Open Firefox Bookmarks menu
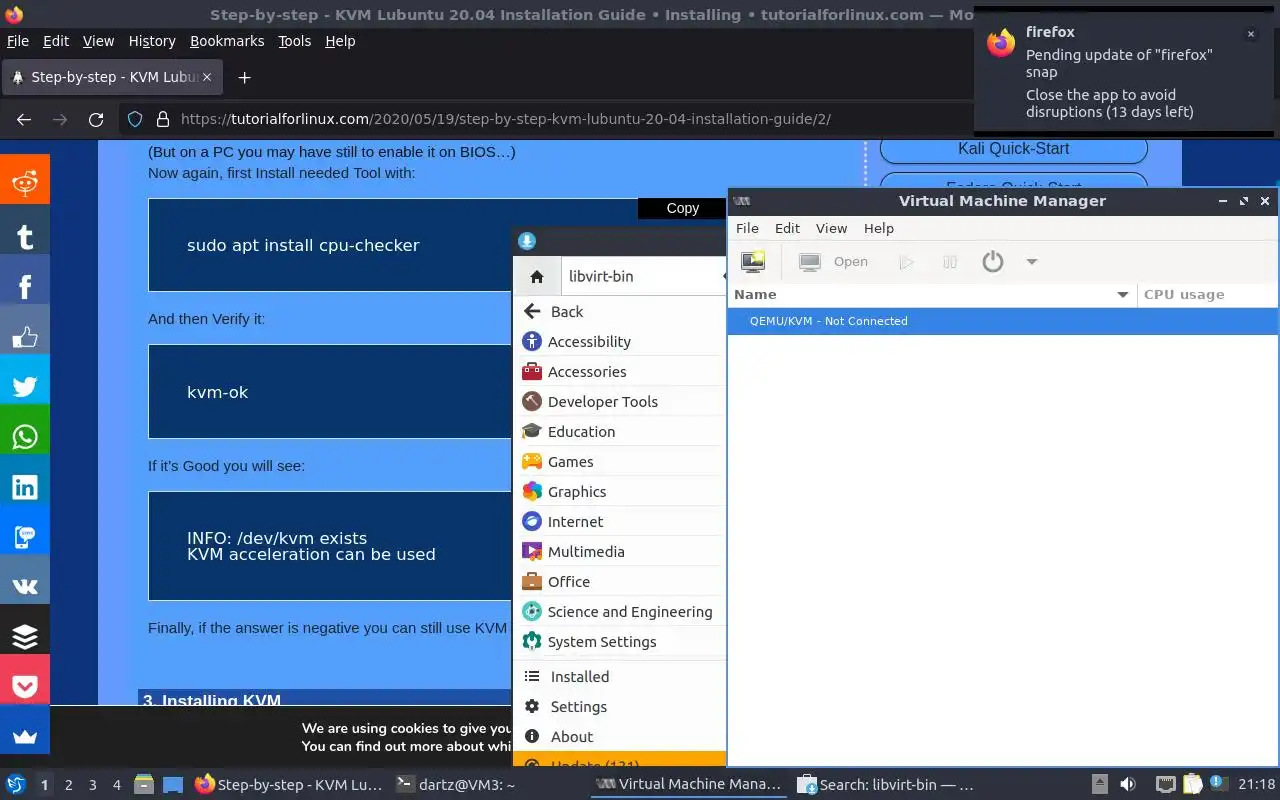This screenshot has height=800, width=1280. (227, 41)
